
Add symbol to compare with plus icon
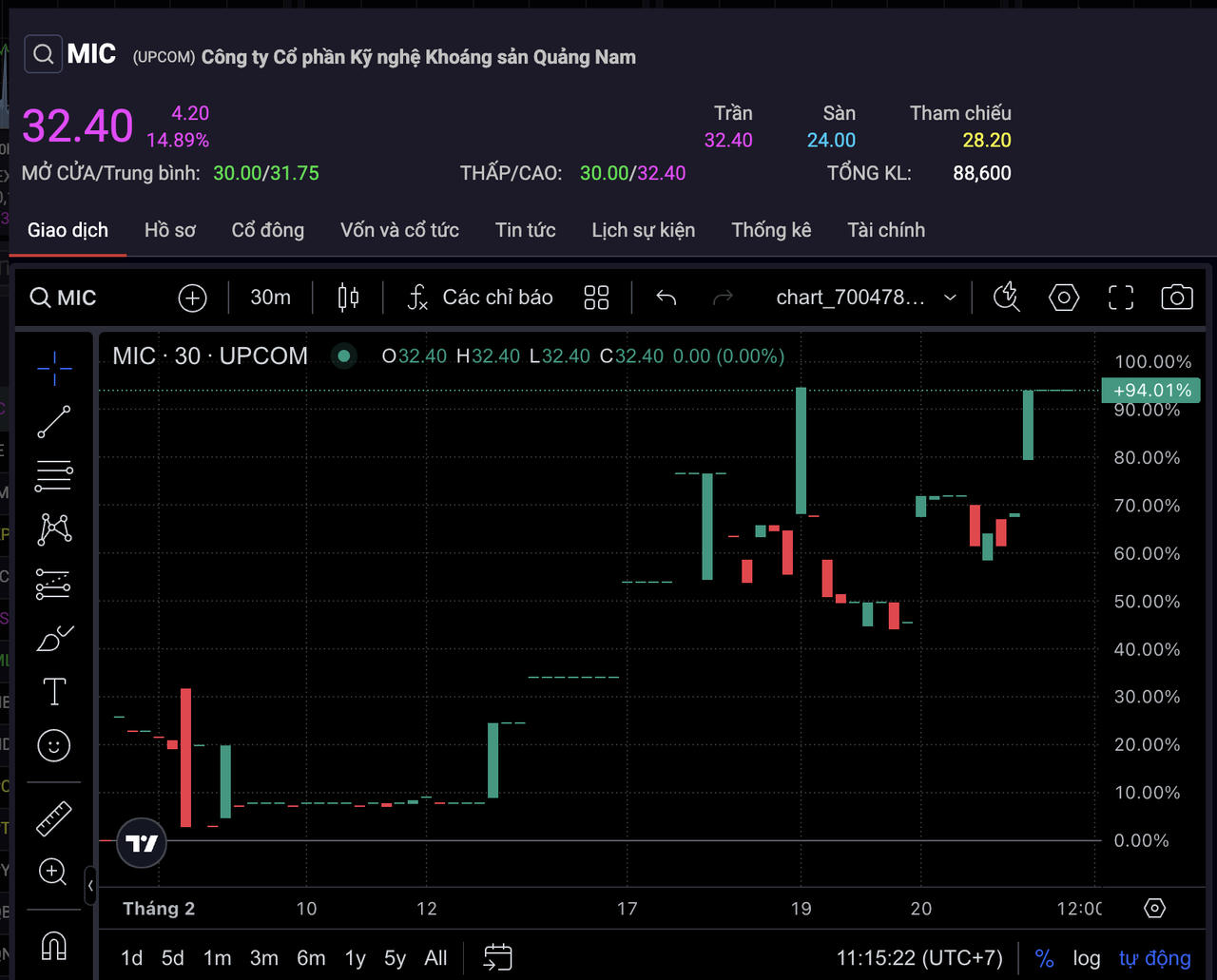tap(192, 298)
